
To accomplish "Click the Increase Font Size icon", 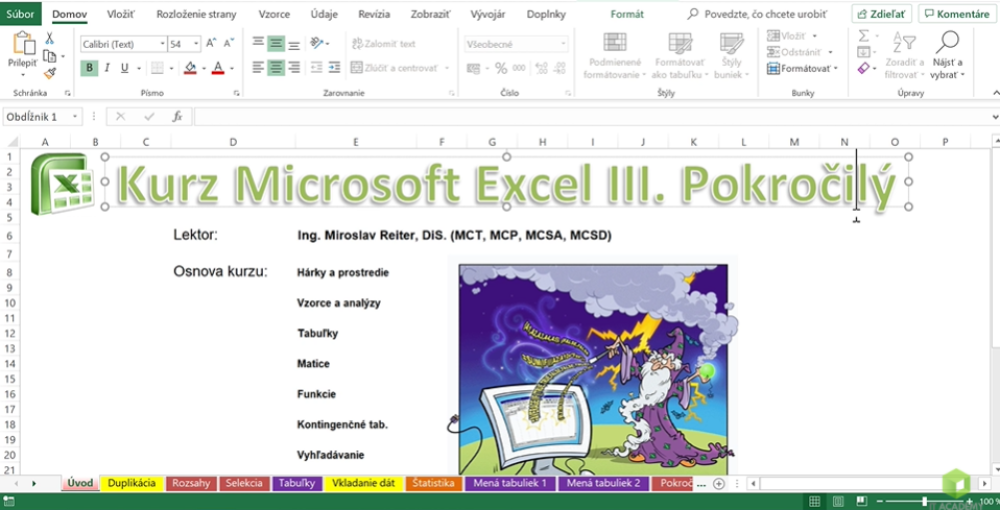I will click(x=210, y=44).
